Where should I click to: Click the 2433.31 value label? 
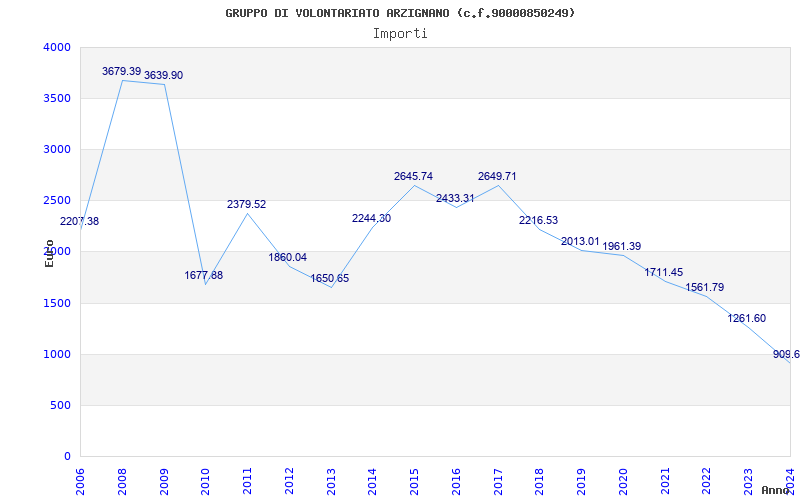pyautogui.click(x=455, y=198)
